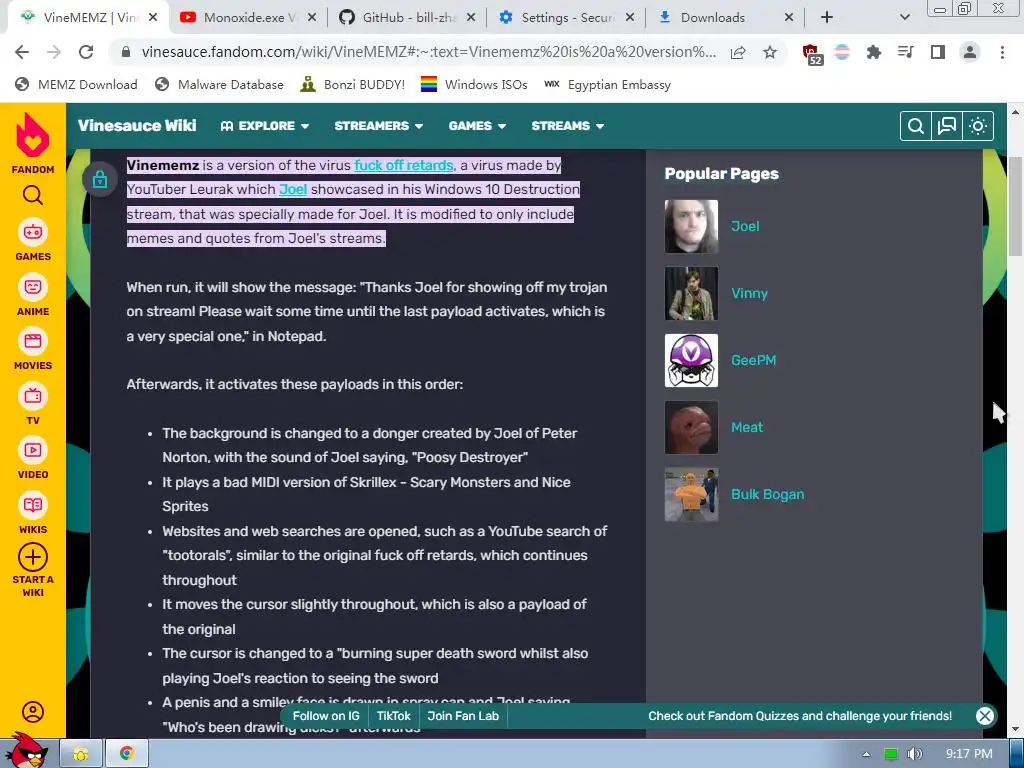
Task: Open the Extensions puzzle-piece icon
Action: coord(874,52)
